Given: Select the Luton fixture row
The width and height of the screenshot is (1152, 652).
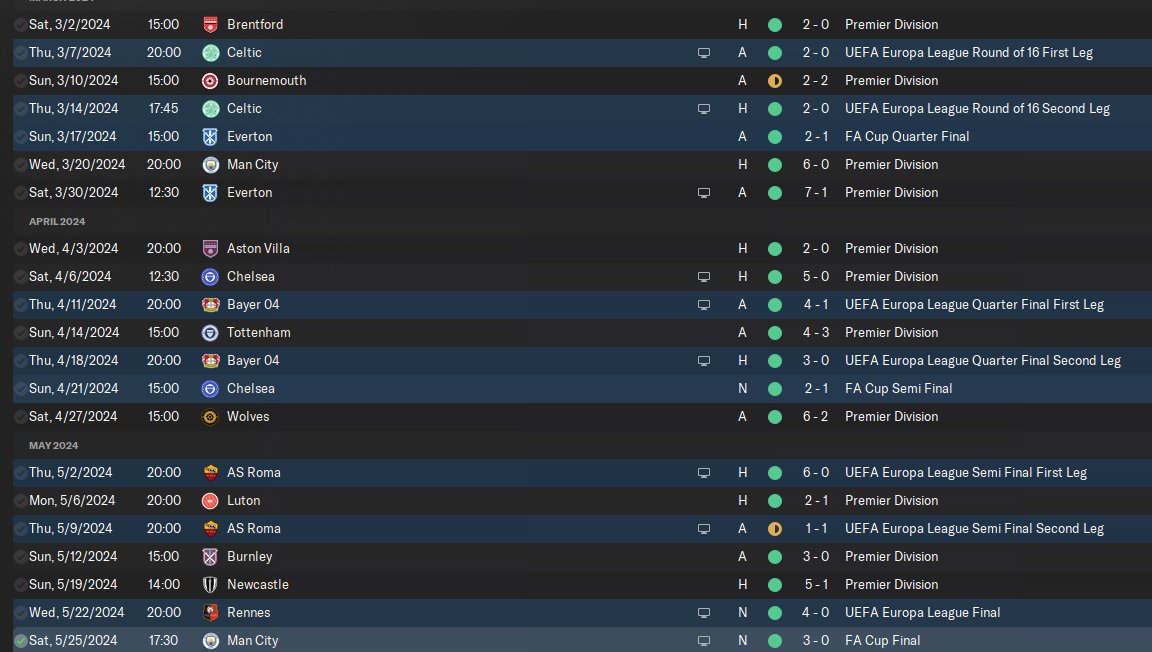Looking at the screenshot, I should 582,501.
